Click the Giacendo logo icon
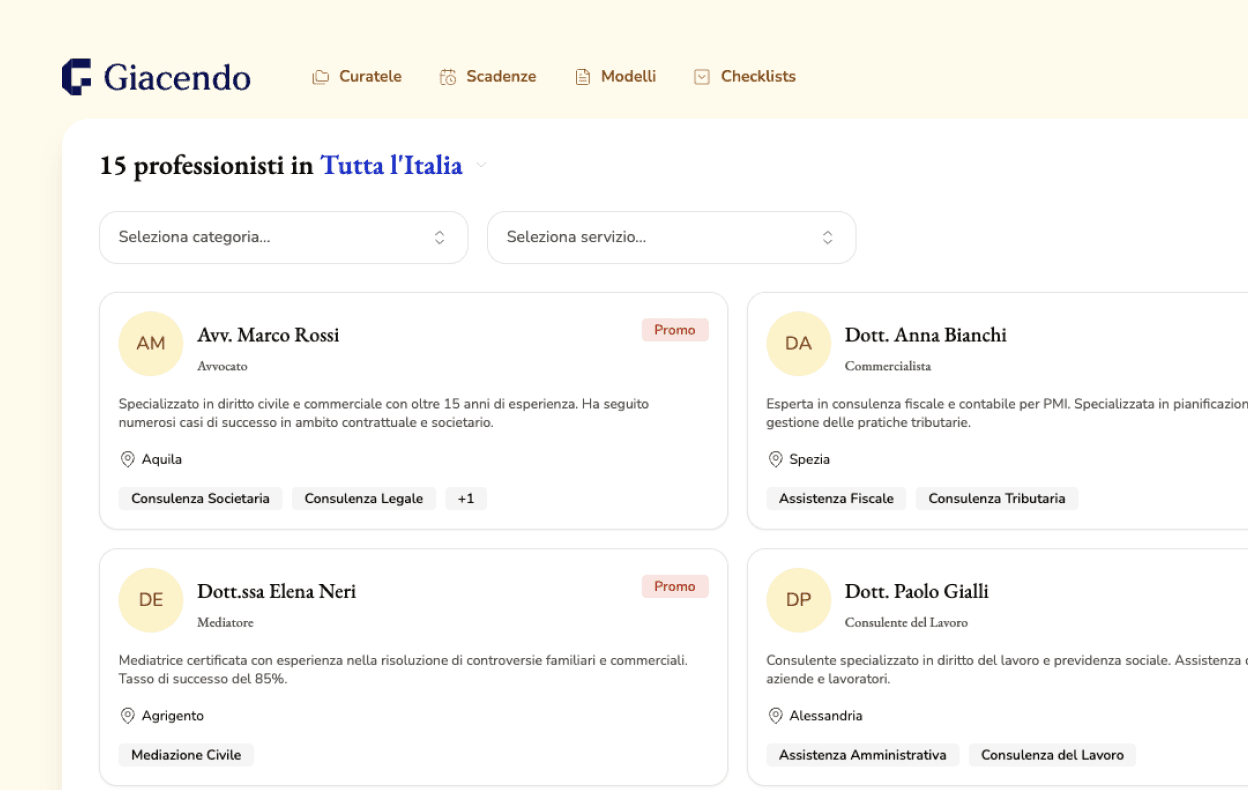 (x=77, y=77)
